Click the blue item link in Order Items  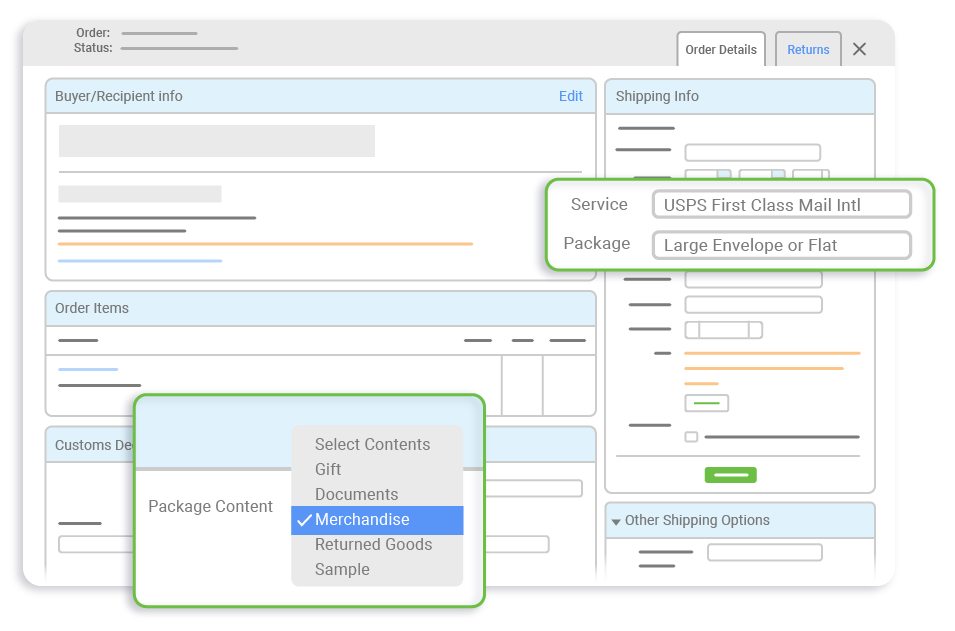[x=88, y=369]
